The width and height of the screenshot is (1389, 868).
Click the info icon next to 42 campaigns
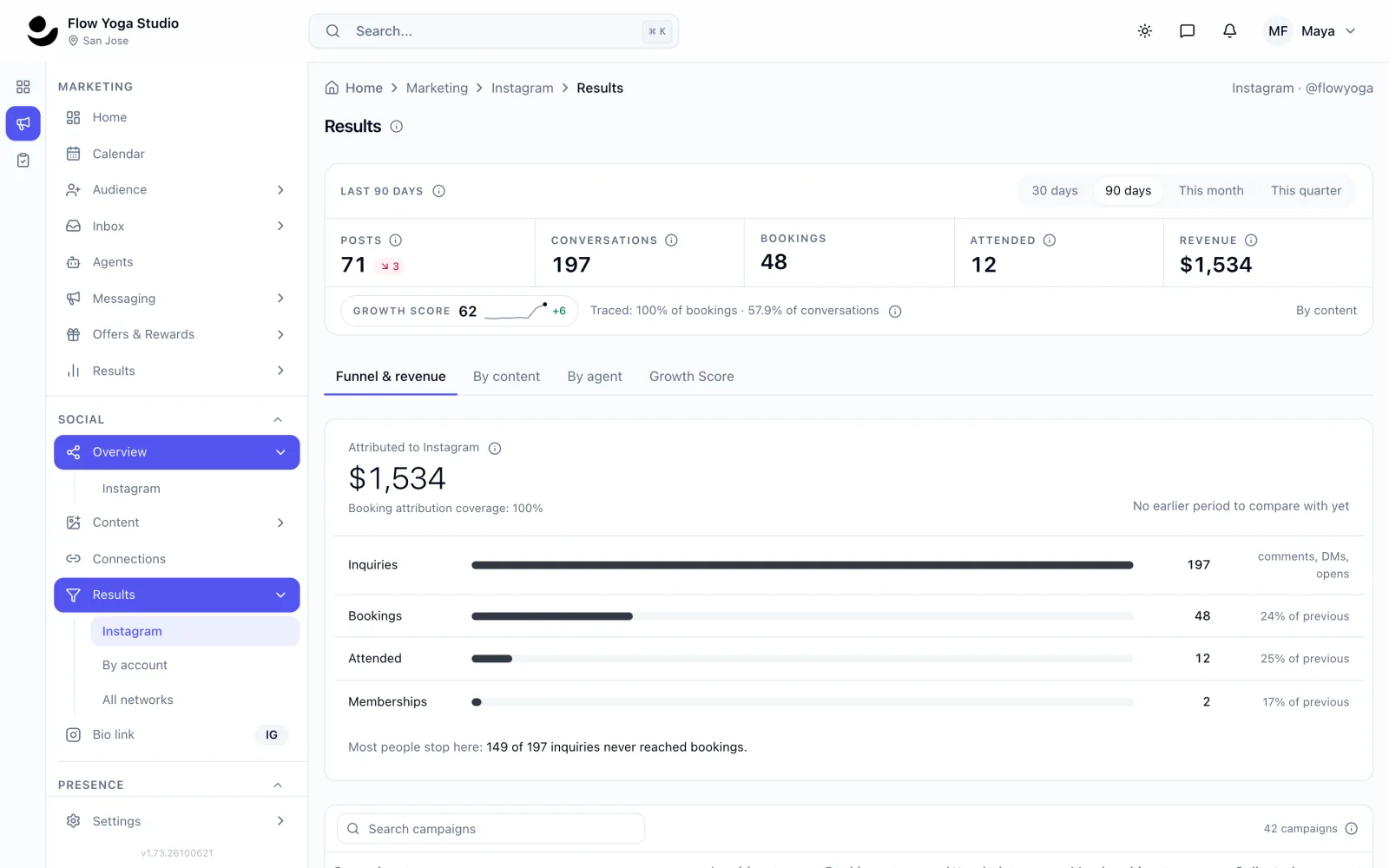1352,829
